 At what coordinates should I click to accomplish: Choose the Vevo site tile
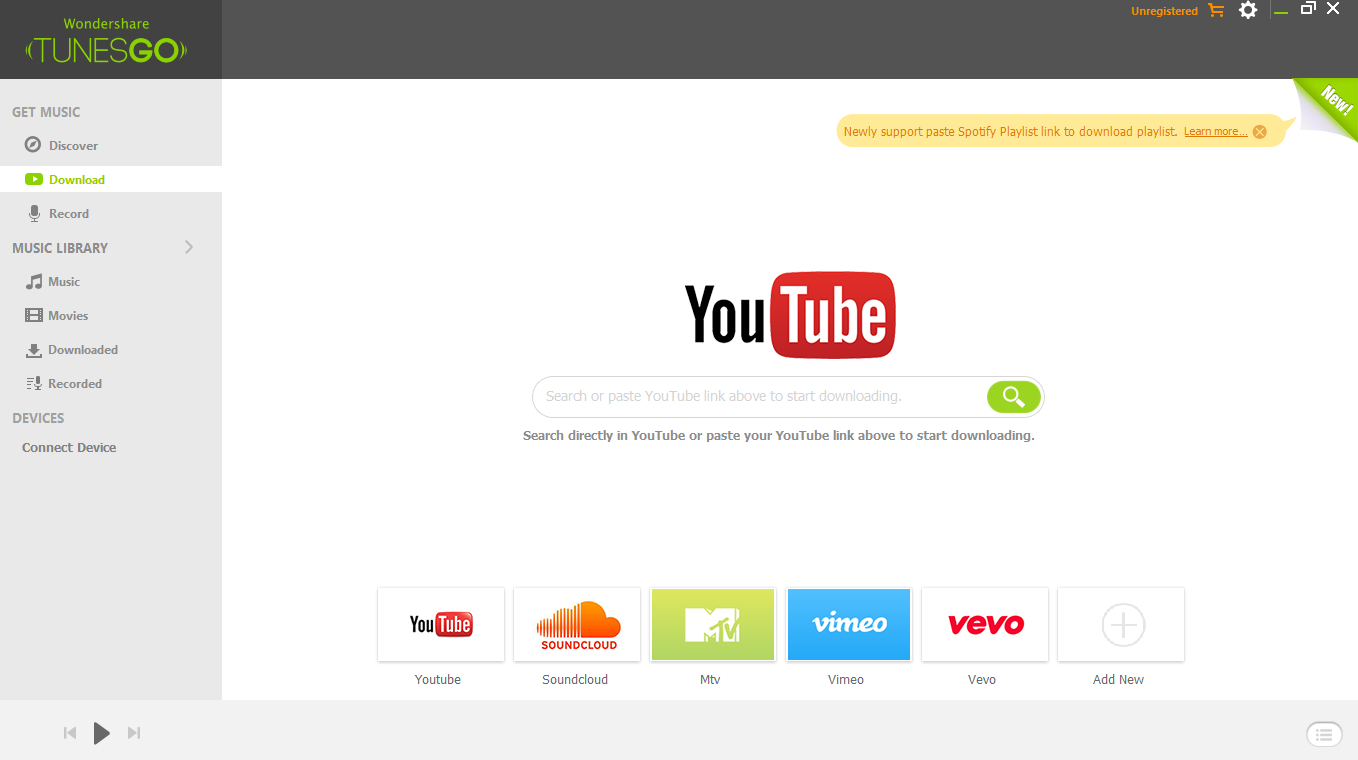pyautogui.click(x=985, y=625)
